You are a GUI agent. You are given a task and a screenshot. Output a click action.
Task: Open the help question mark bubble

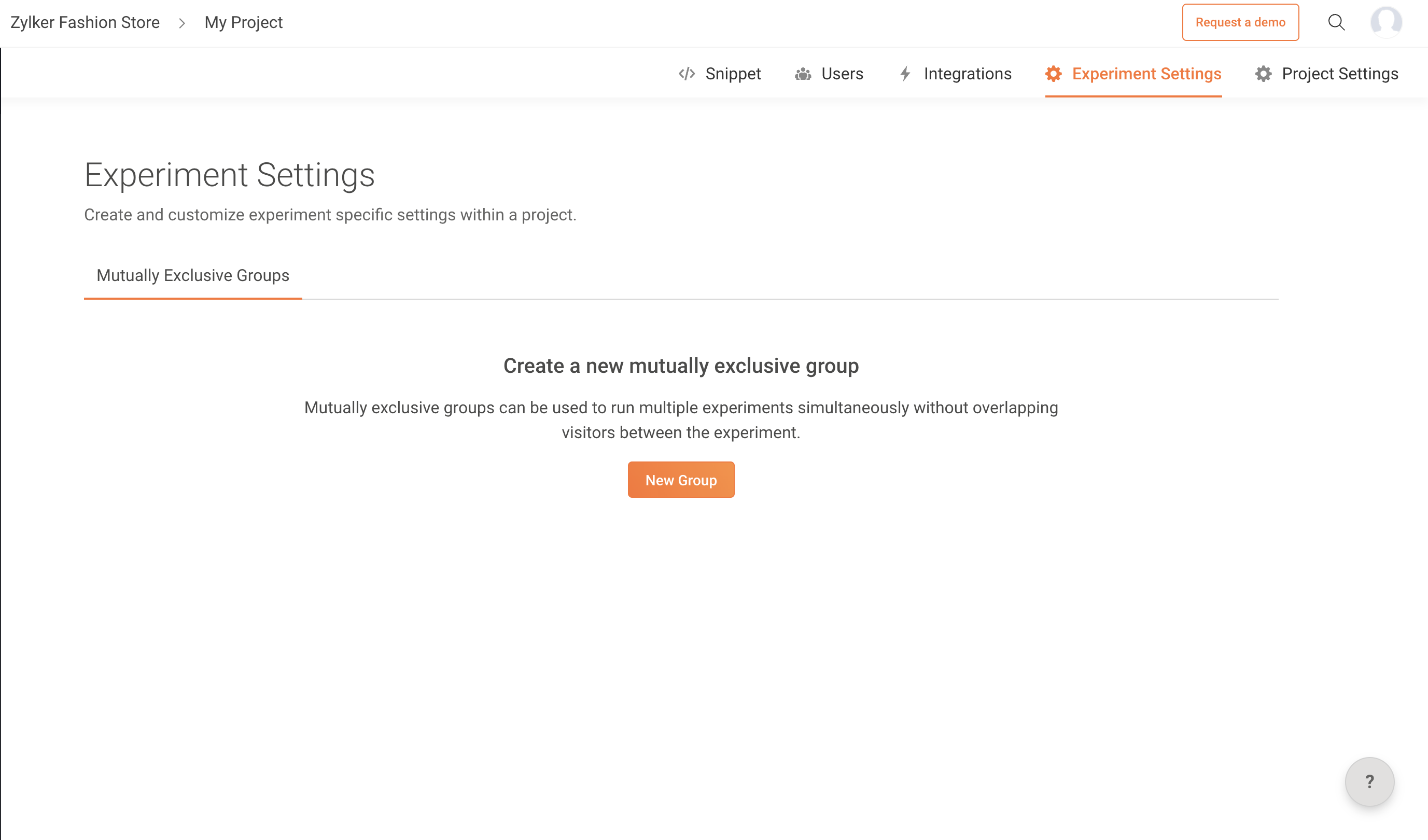1369,781
